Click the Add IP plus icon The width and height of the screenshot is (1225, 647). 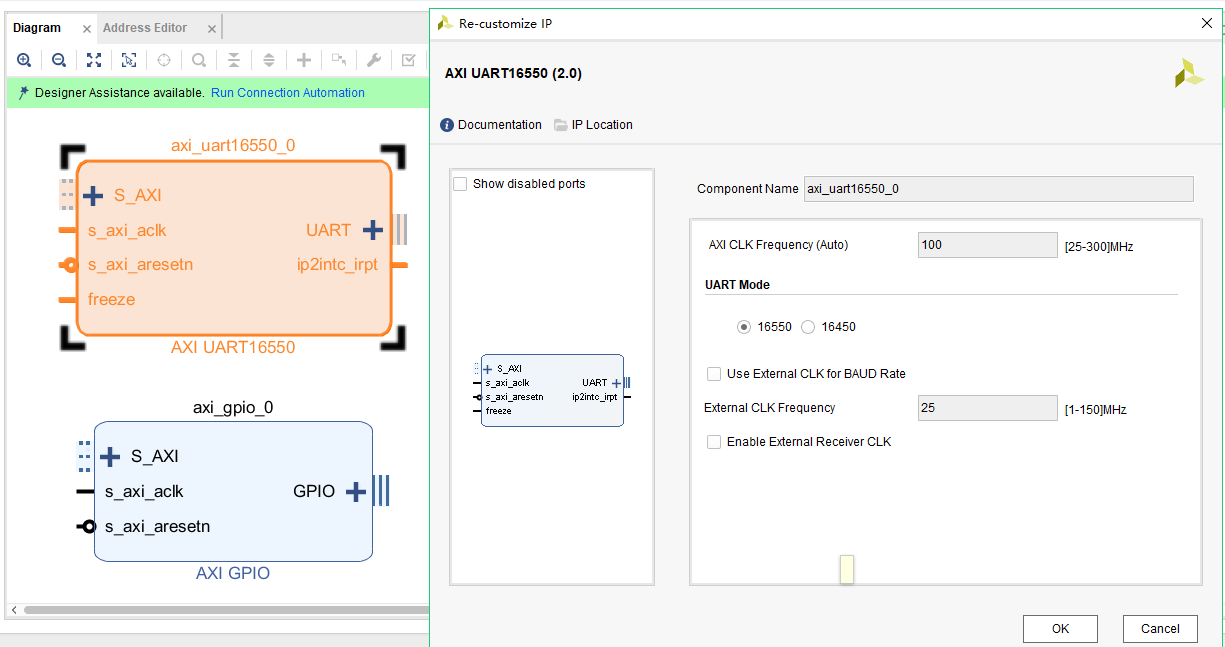pyautogui.click(x=304, y=60)
